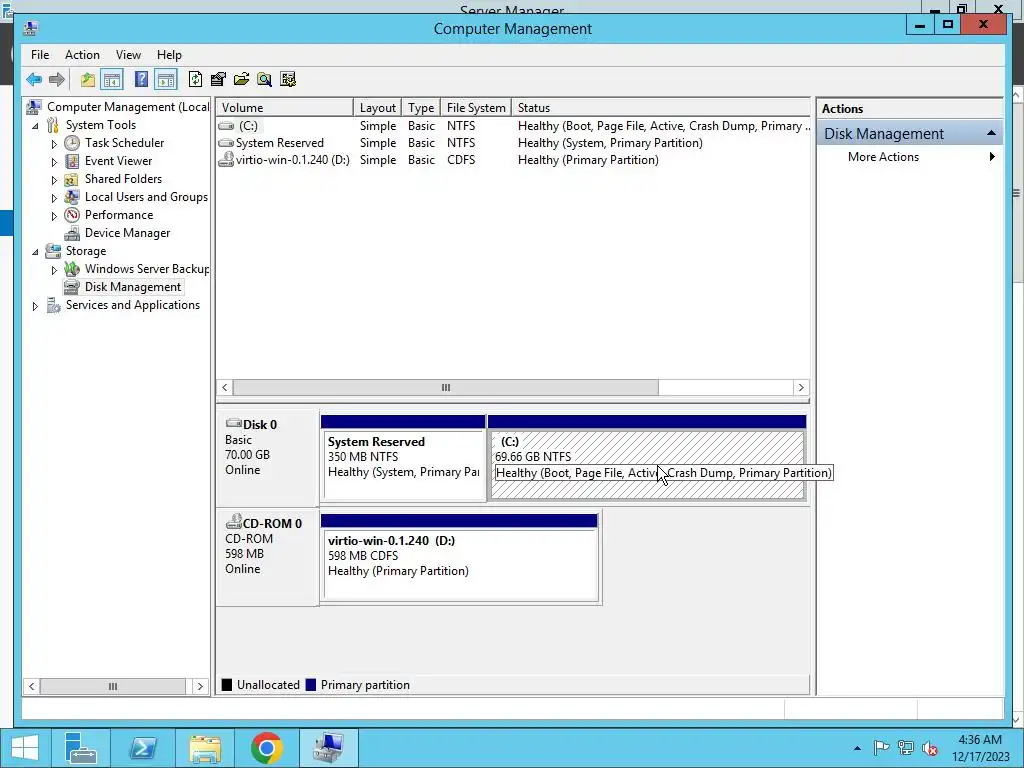This screenshot has height=768, width=1024.
Task: Open More Actions submenu in Actions pane
Action: coord(909,157)
